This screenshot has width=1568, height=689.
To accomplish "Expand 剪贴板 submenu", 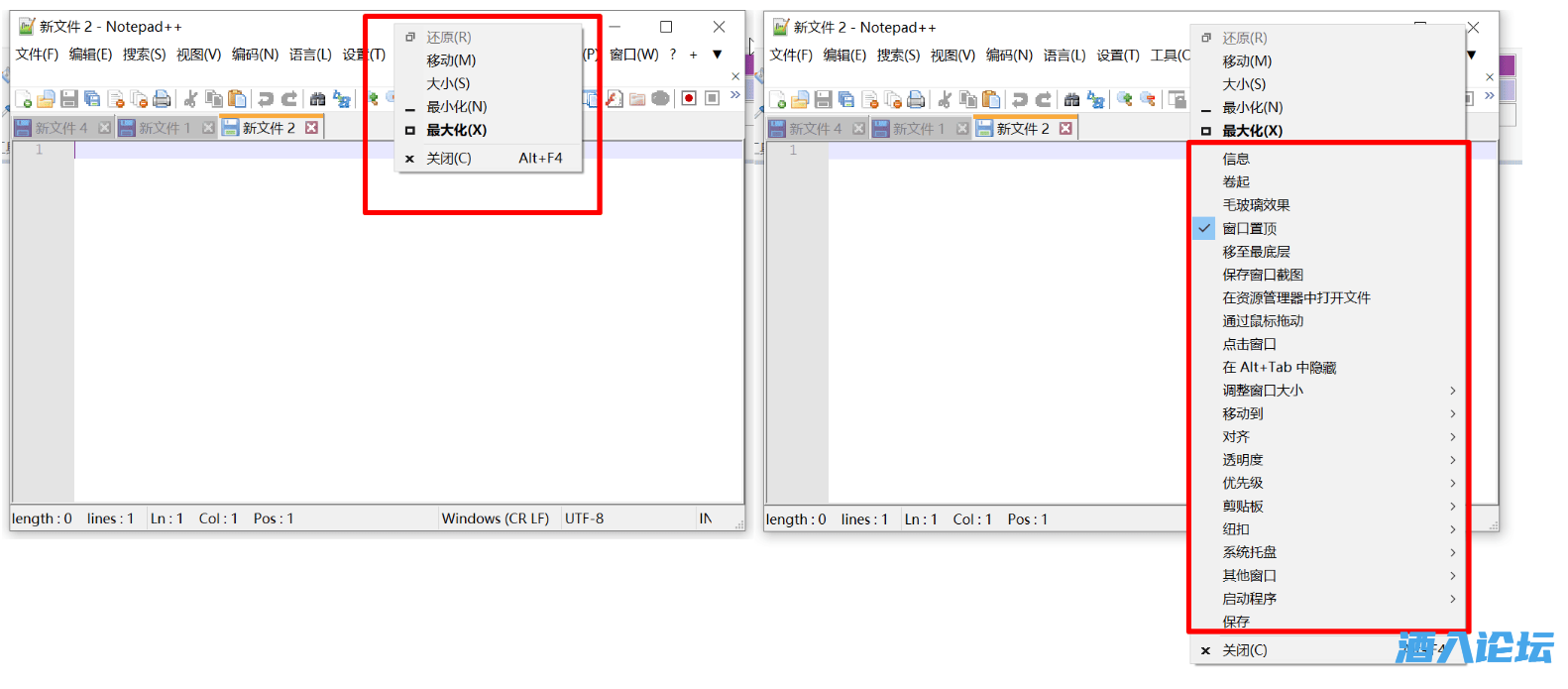I will click(x=1328, y=507).
